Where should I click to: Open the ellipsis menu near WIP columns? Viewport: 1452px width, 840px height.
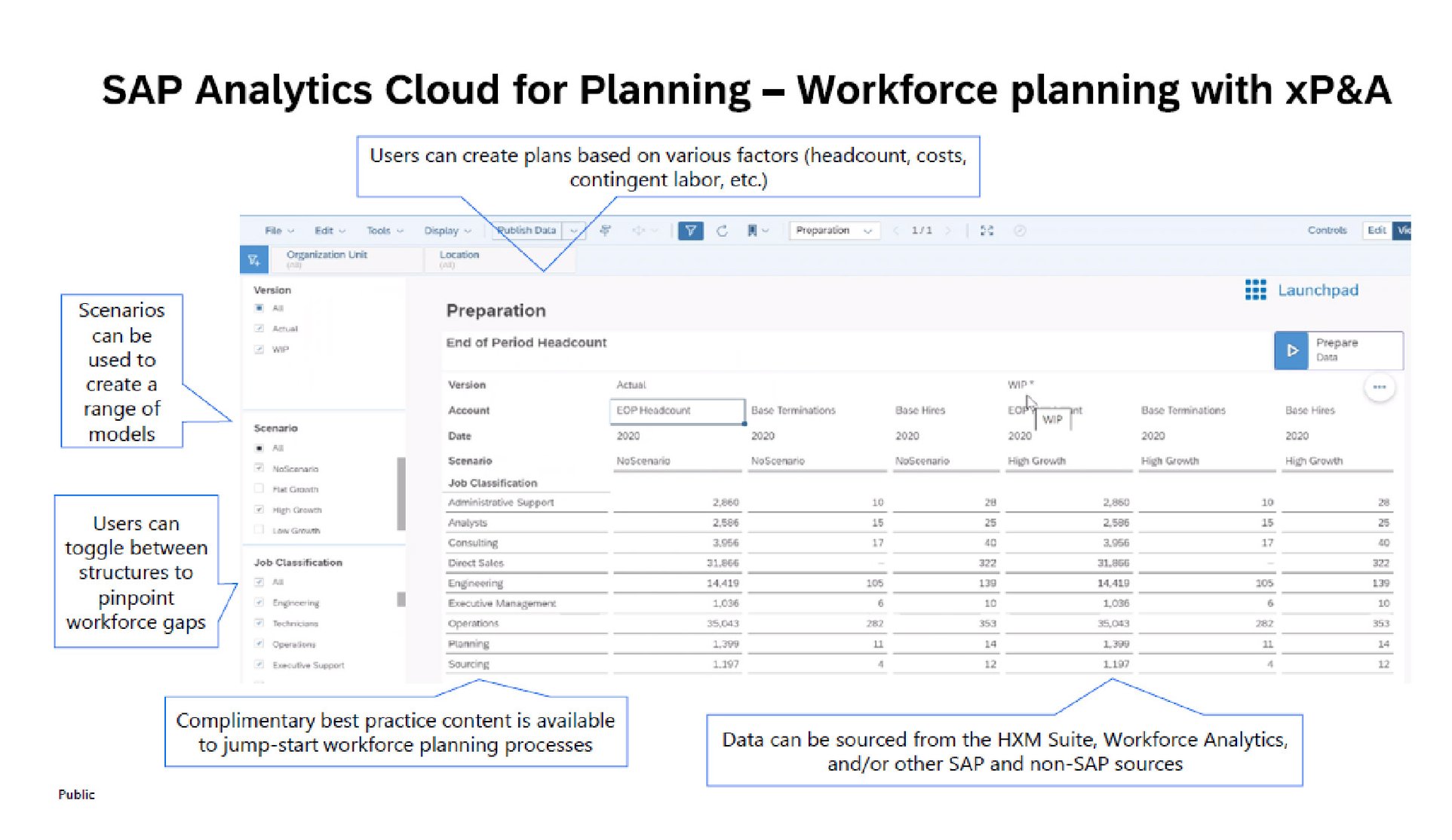pos(1380,387)
